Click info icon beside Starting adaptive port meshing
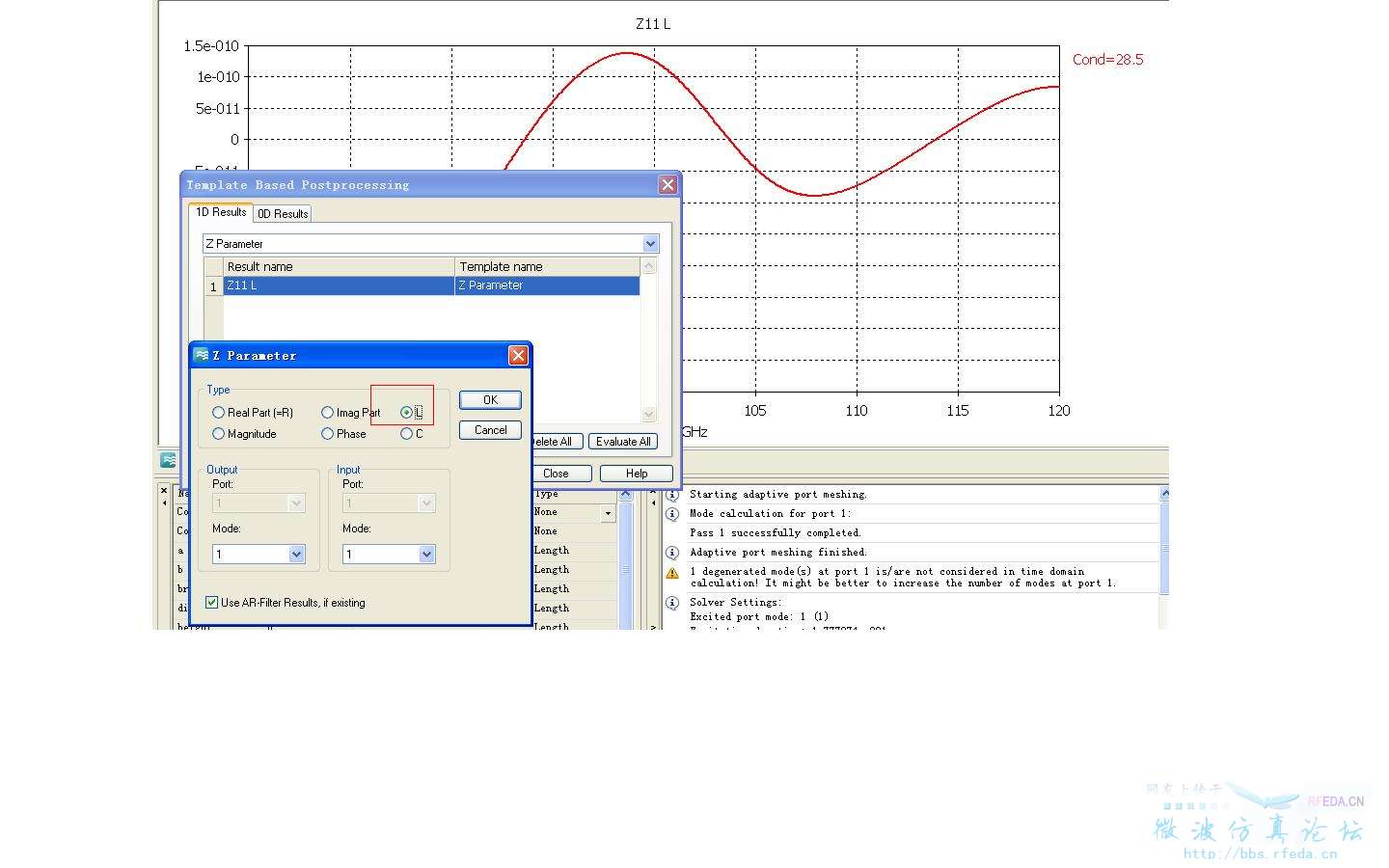Viewport: 1389px width, 868px height. [x=672, y=494]
